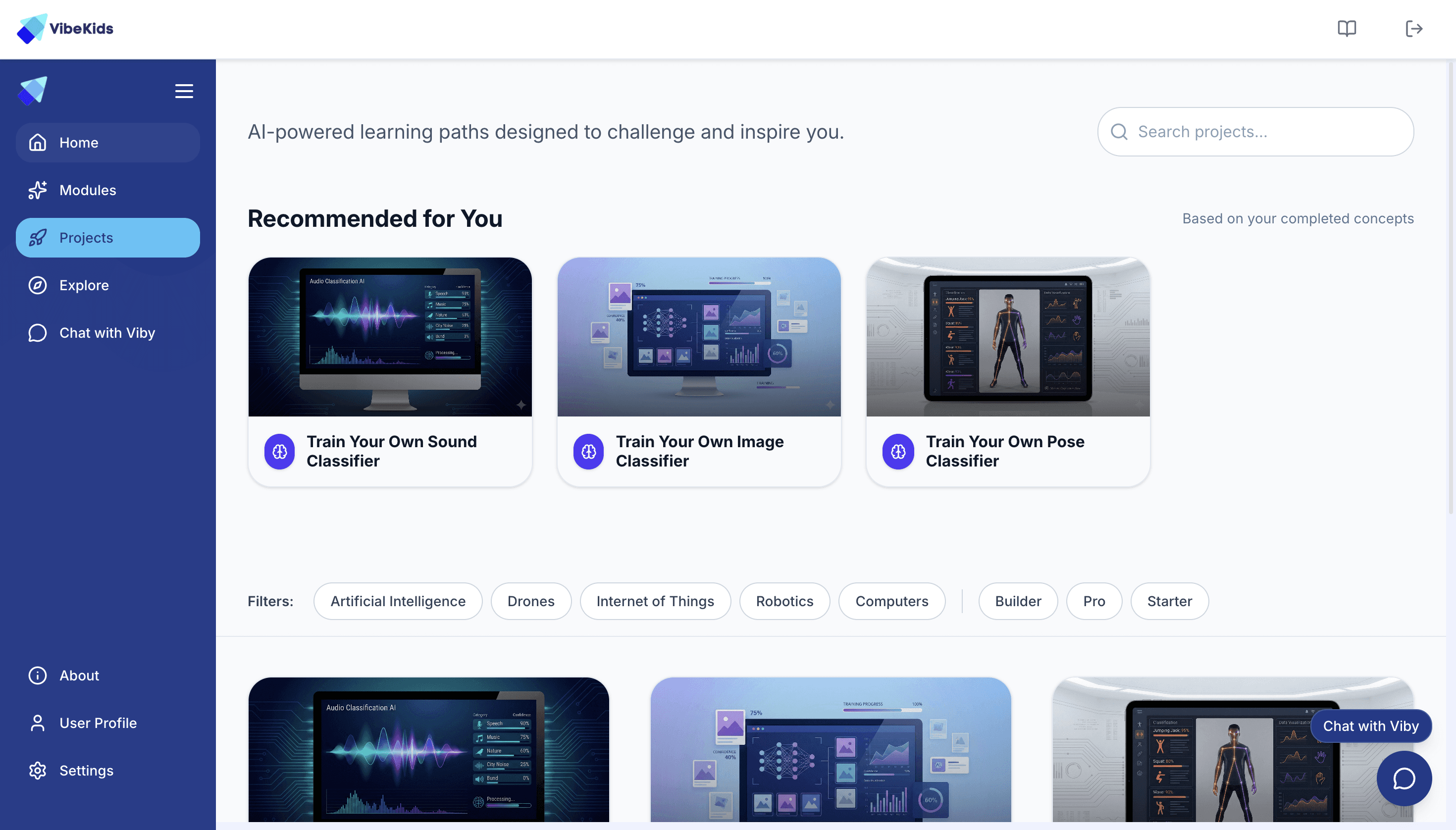Click the Chat with Viby tooltip button
The image size is (1456, 830).
[x=1370, y=726]
